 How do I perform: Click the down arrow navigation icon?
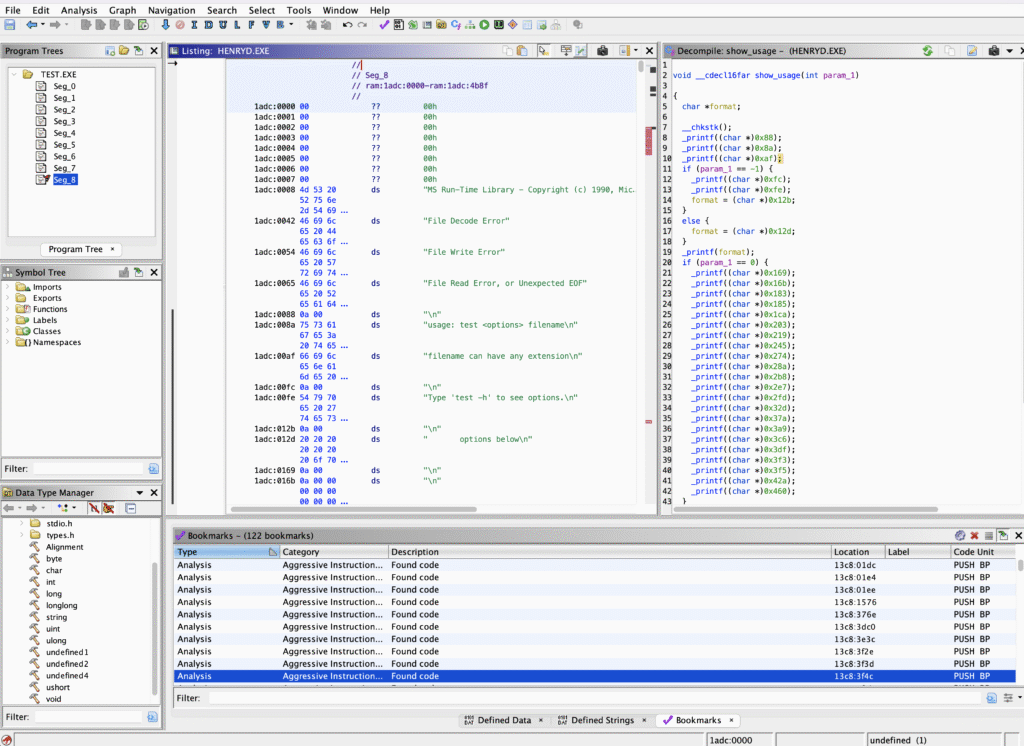click(165, 24)
